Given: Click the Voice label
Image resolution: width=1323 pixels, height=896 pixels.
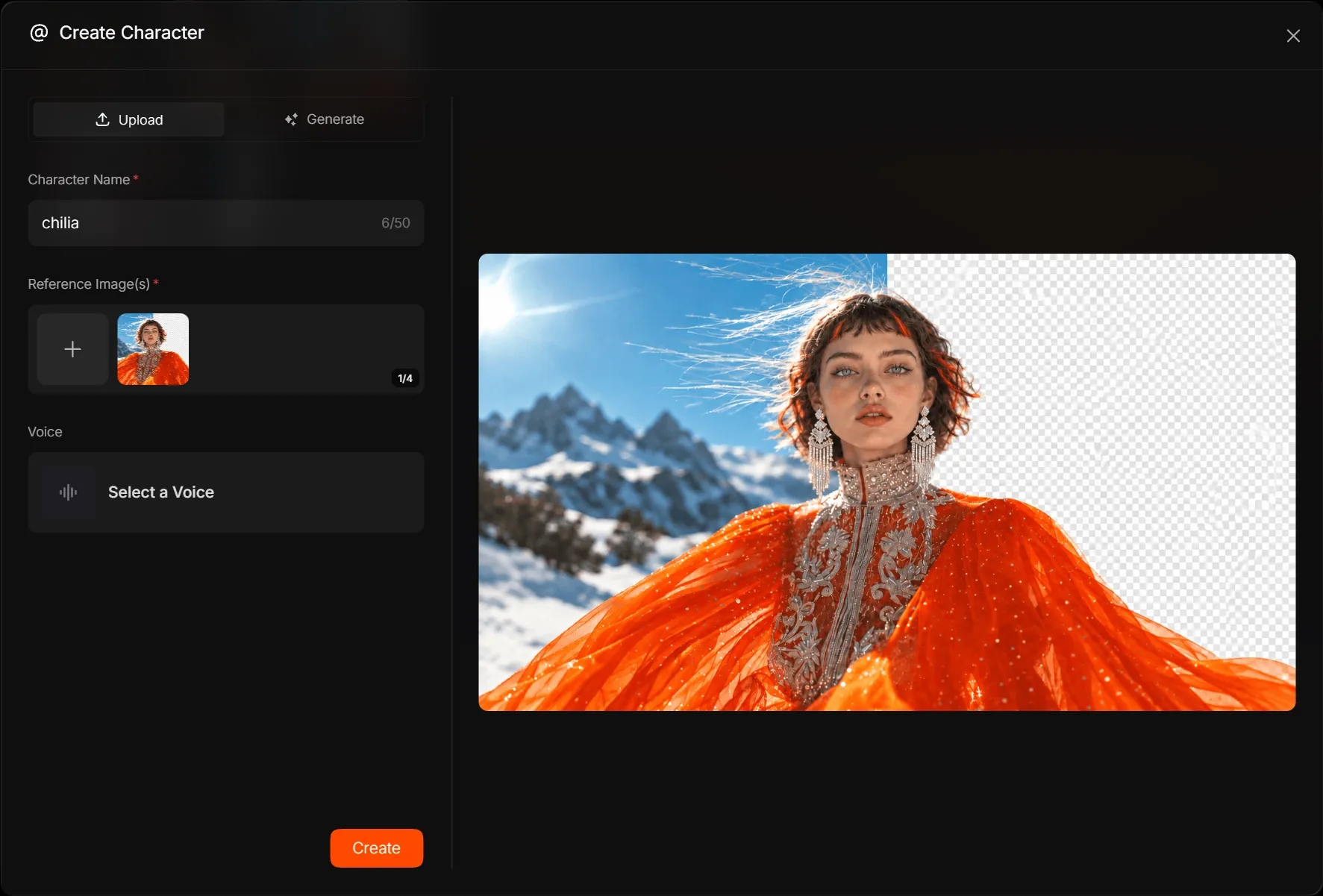Looking at the screenshot, I should (45, 432).
